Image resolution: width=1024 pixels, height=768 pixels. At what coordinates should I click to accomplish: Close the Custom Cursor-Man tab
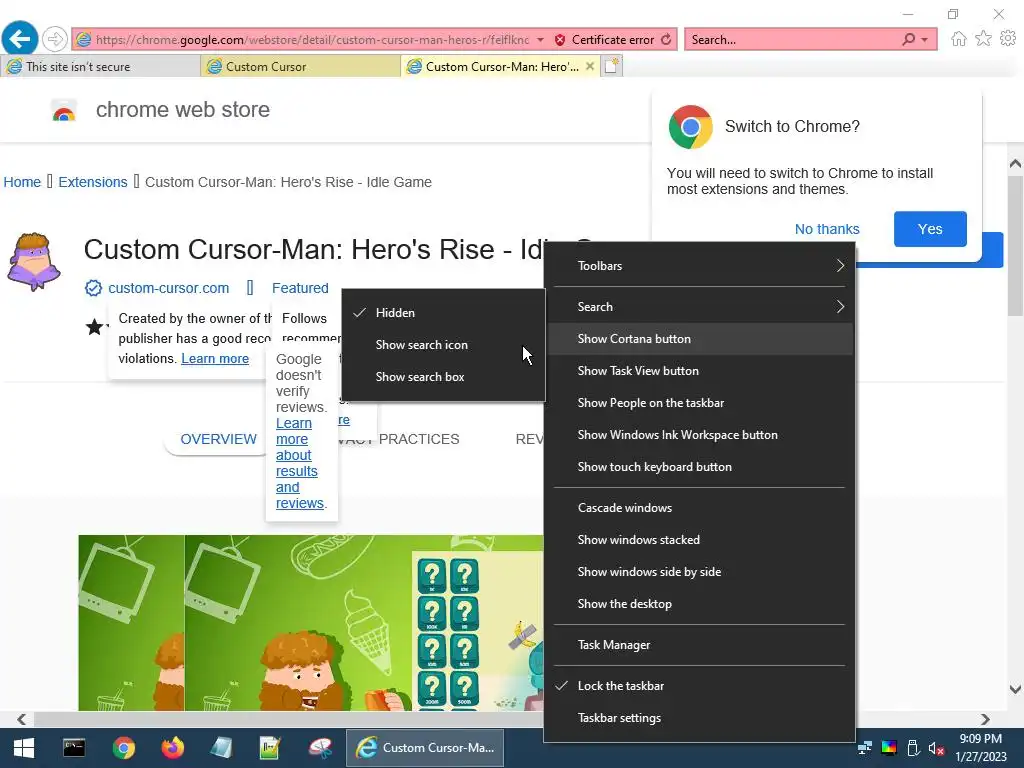click(590, 66)
